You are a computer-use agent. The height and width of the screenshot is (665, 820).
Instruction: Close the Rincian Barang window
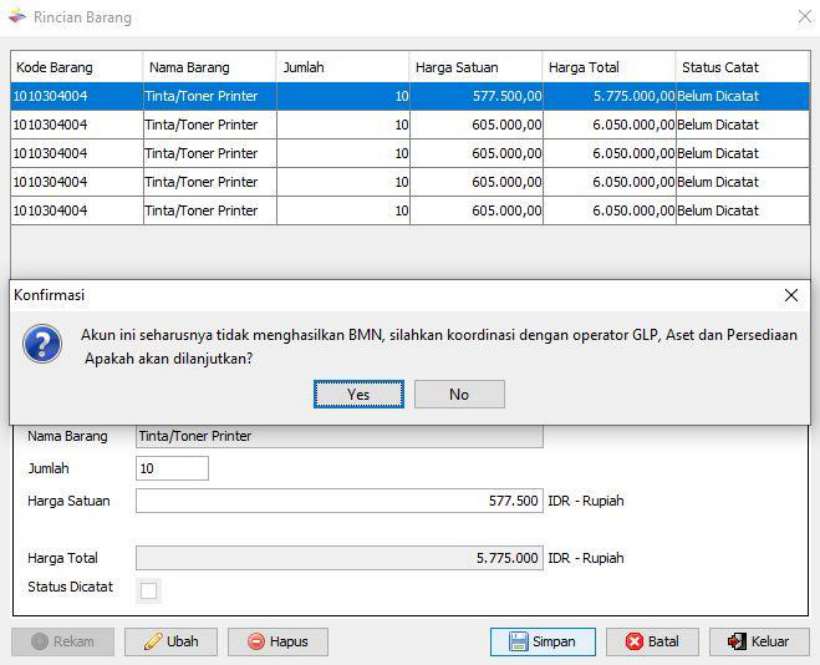[803, 18]
